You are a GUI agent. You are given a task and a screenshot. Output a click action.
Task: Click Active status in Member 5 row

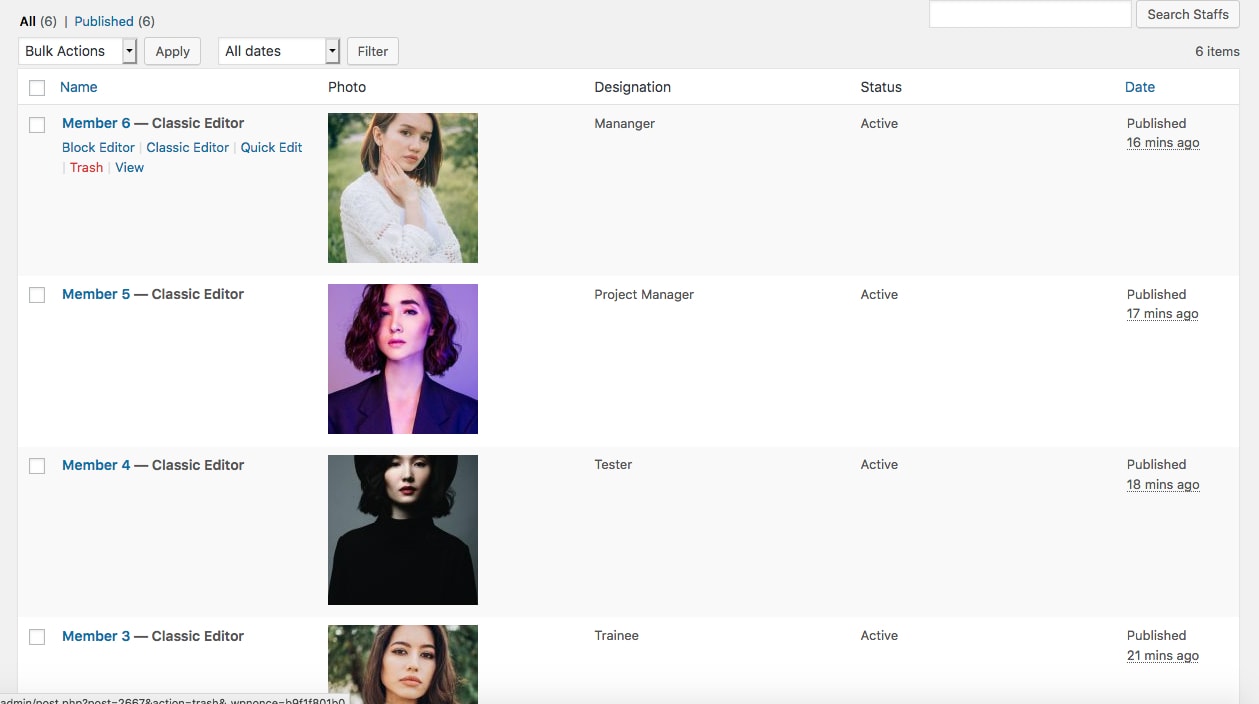pyautogui.click(x=879, y=294)
